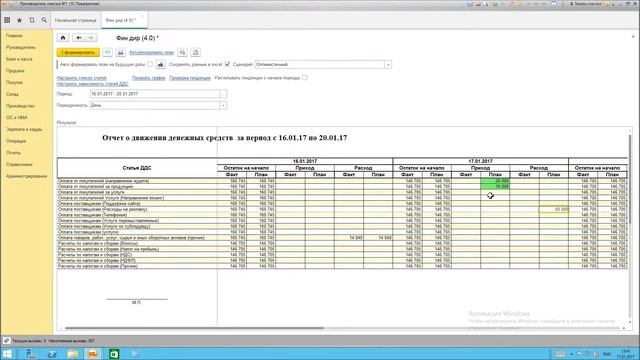Click taskbar clock in system tray
The height and width of the screenshot is (360, 640).
[x=625, y=354]
